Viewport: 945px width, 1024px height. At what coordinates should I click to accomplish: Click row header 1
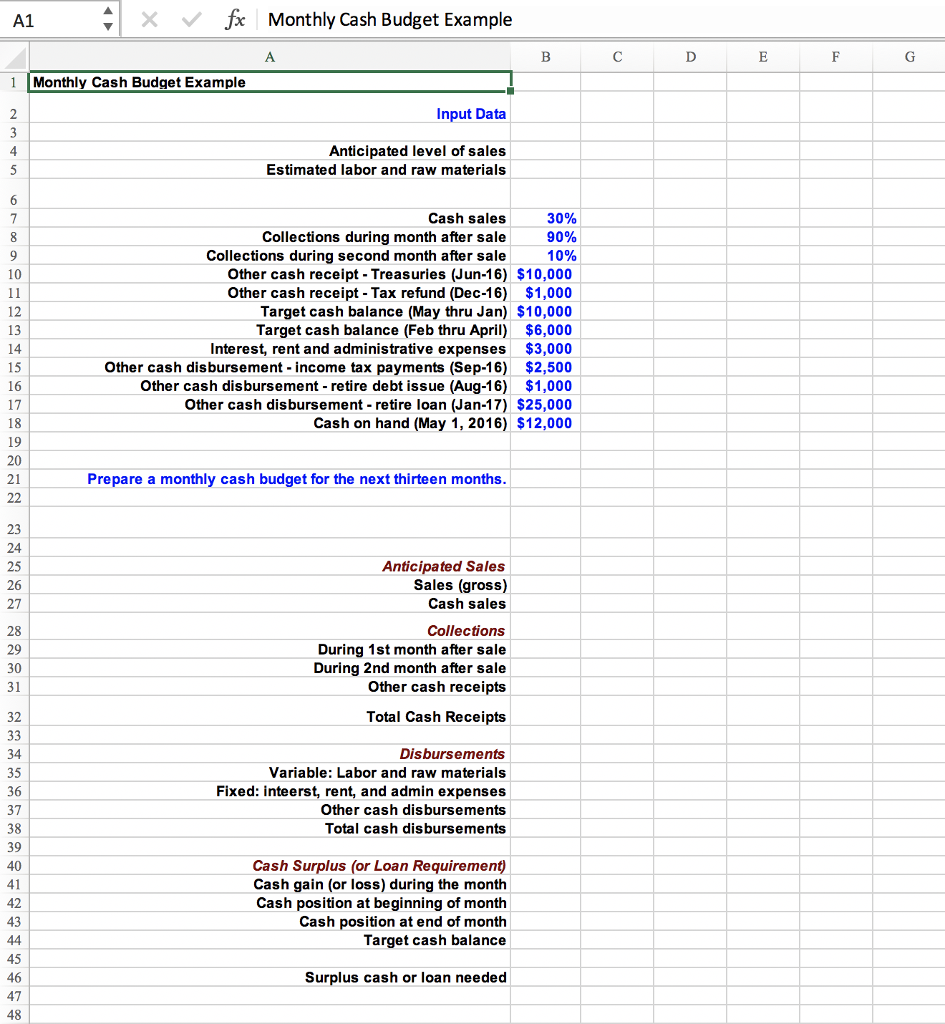pyautogui.click(x=13, y=82)
